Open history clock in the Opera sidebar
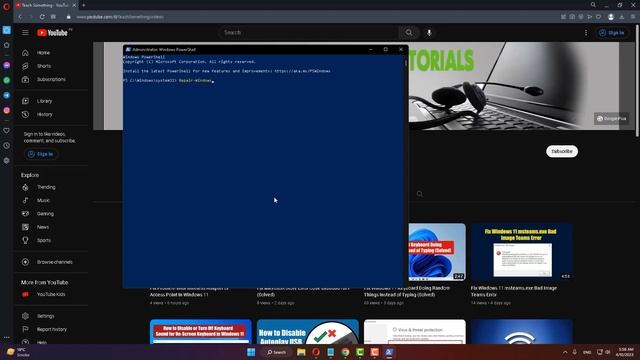Image resolution: width=640 pixels, height=360 pixels. (7, 146)
